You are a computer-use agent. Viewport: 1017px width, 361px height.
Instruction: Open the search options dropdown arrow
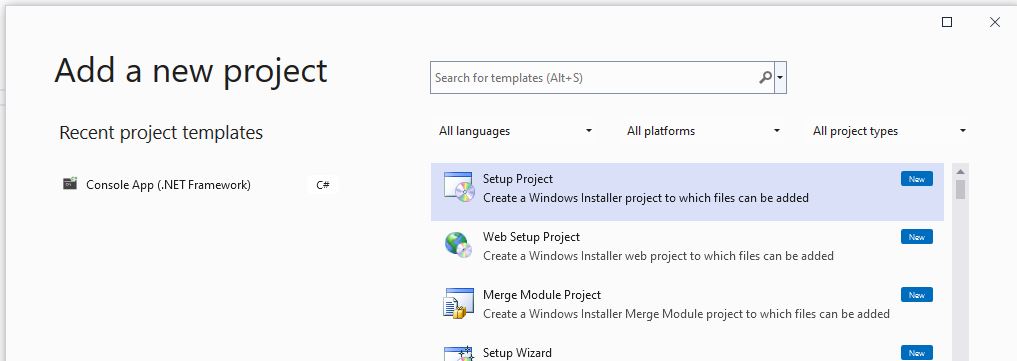pyautogui.click(x=780, y=78)
